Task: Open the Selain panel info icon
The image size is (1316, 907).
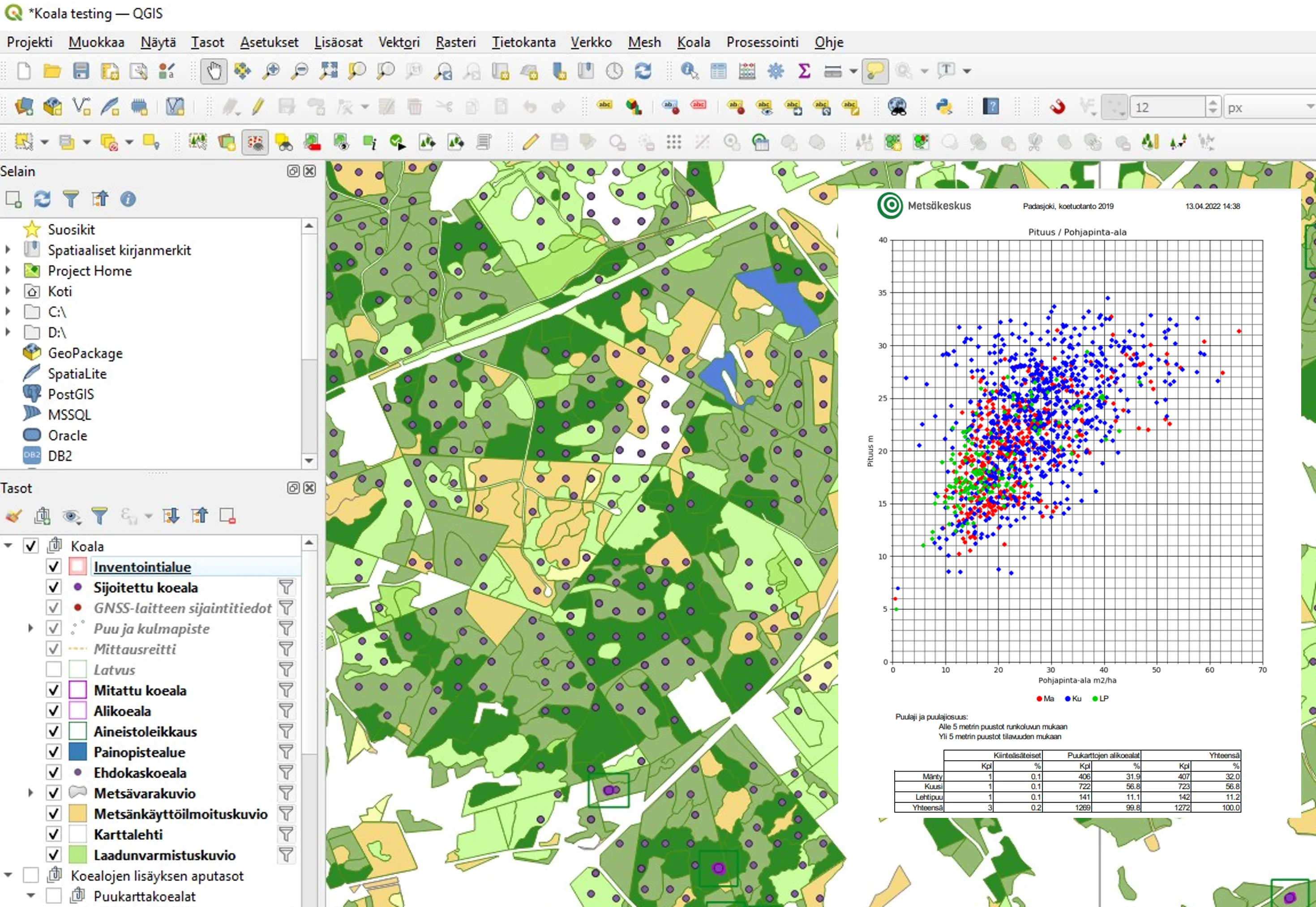Action: 128,199
